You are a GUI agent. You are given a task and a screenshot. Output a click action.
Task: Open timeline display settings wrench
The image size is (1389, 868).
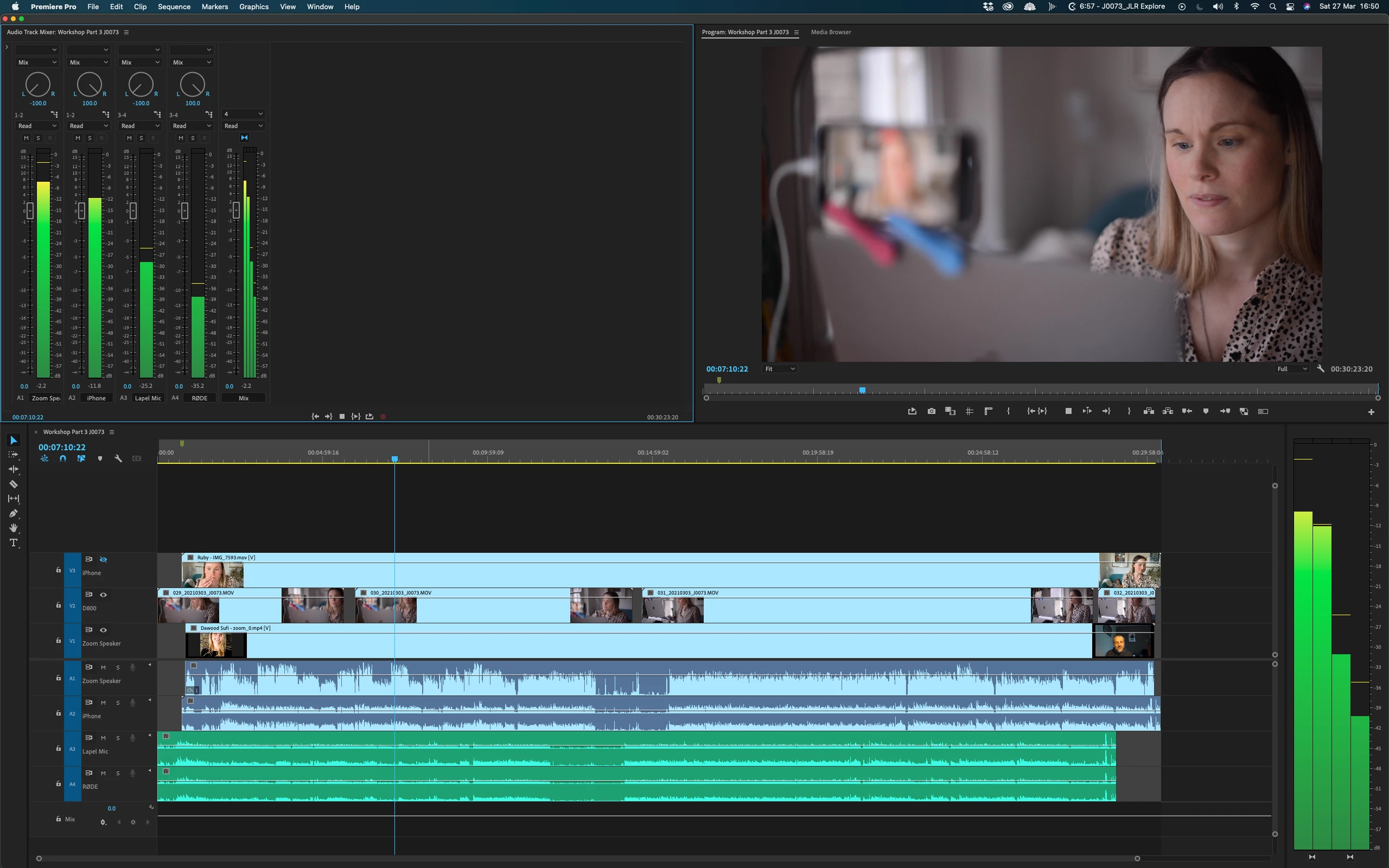[118, 458]
